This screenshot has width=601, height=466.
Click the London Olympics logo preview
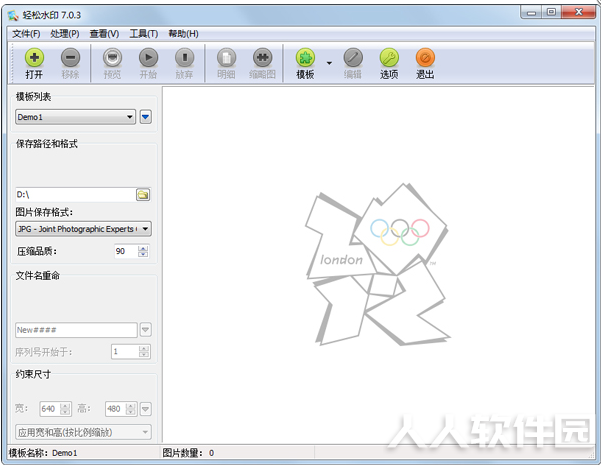click(377, 264)
